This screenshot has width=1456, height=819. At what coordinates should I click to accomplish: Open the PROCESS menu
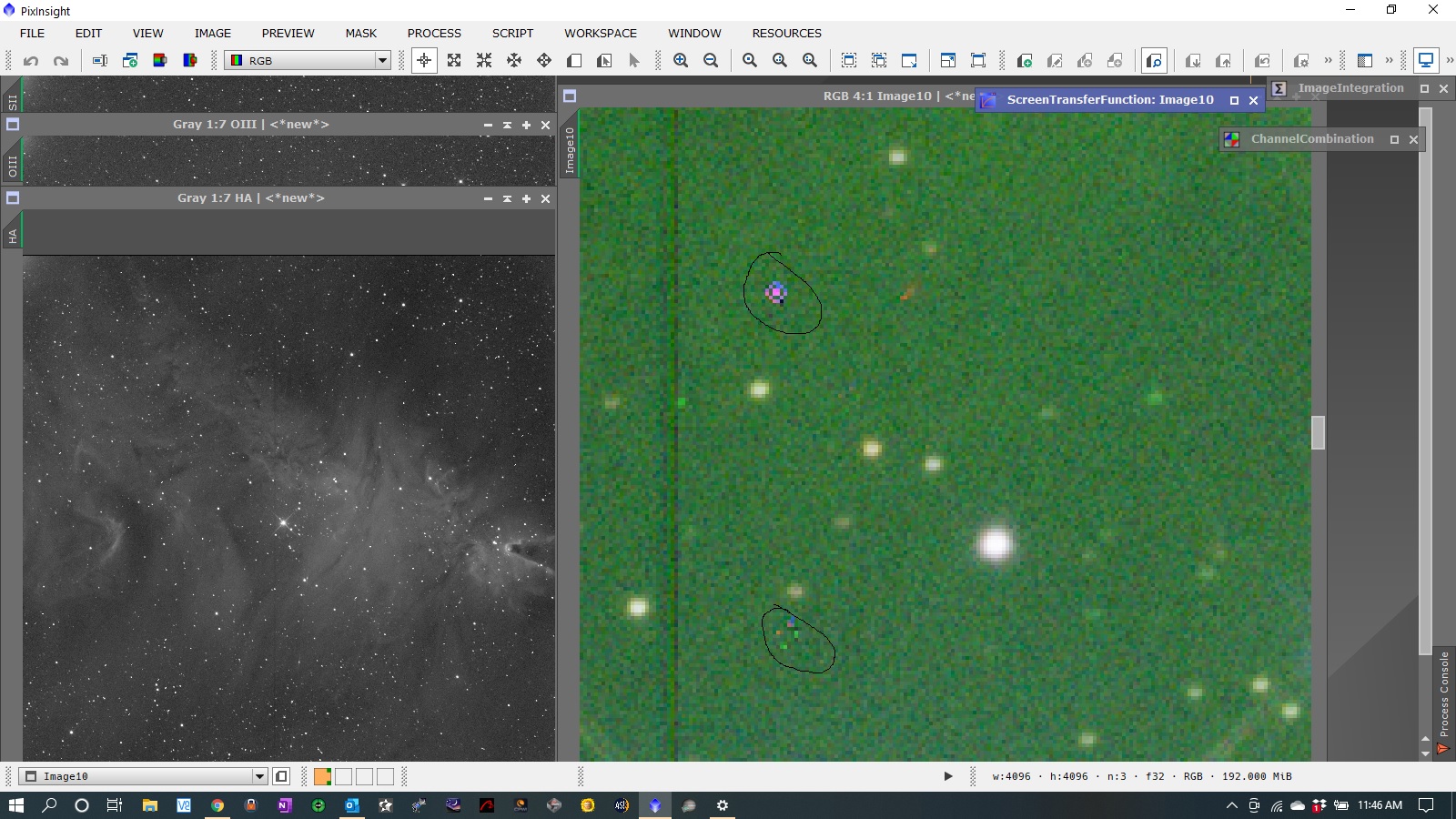tap(434, 33)
